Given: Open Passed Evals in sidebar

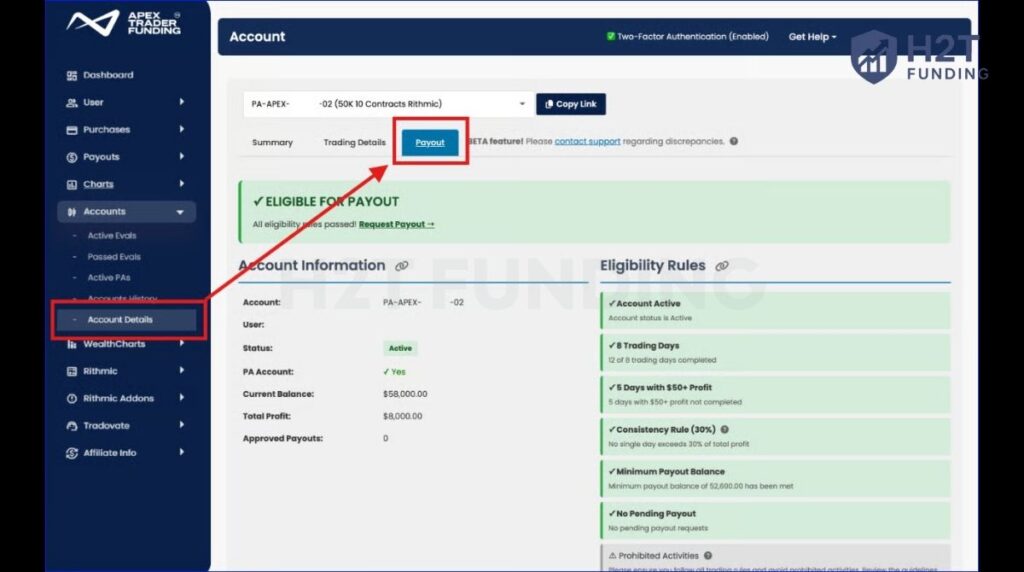Looking at the screenshot, I should [114, 257].
